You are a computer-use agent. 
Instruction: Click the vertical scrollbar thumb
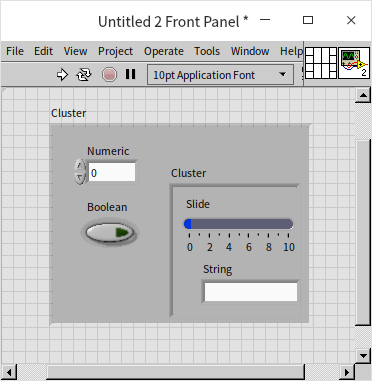coord(363,232)
